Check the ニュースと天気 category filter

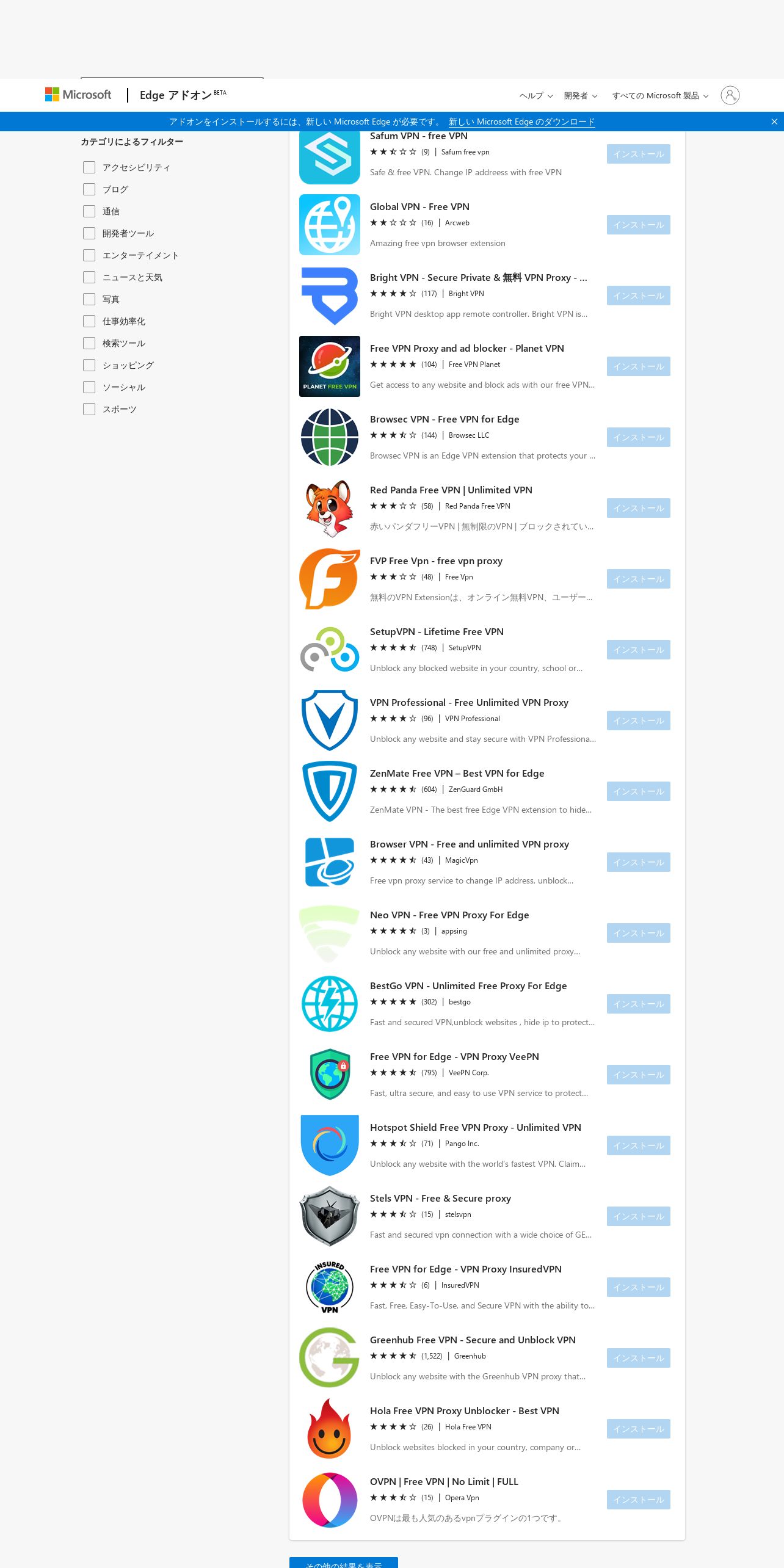[89, 277]
